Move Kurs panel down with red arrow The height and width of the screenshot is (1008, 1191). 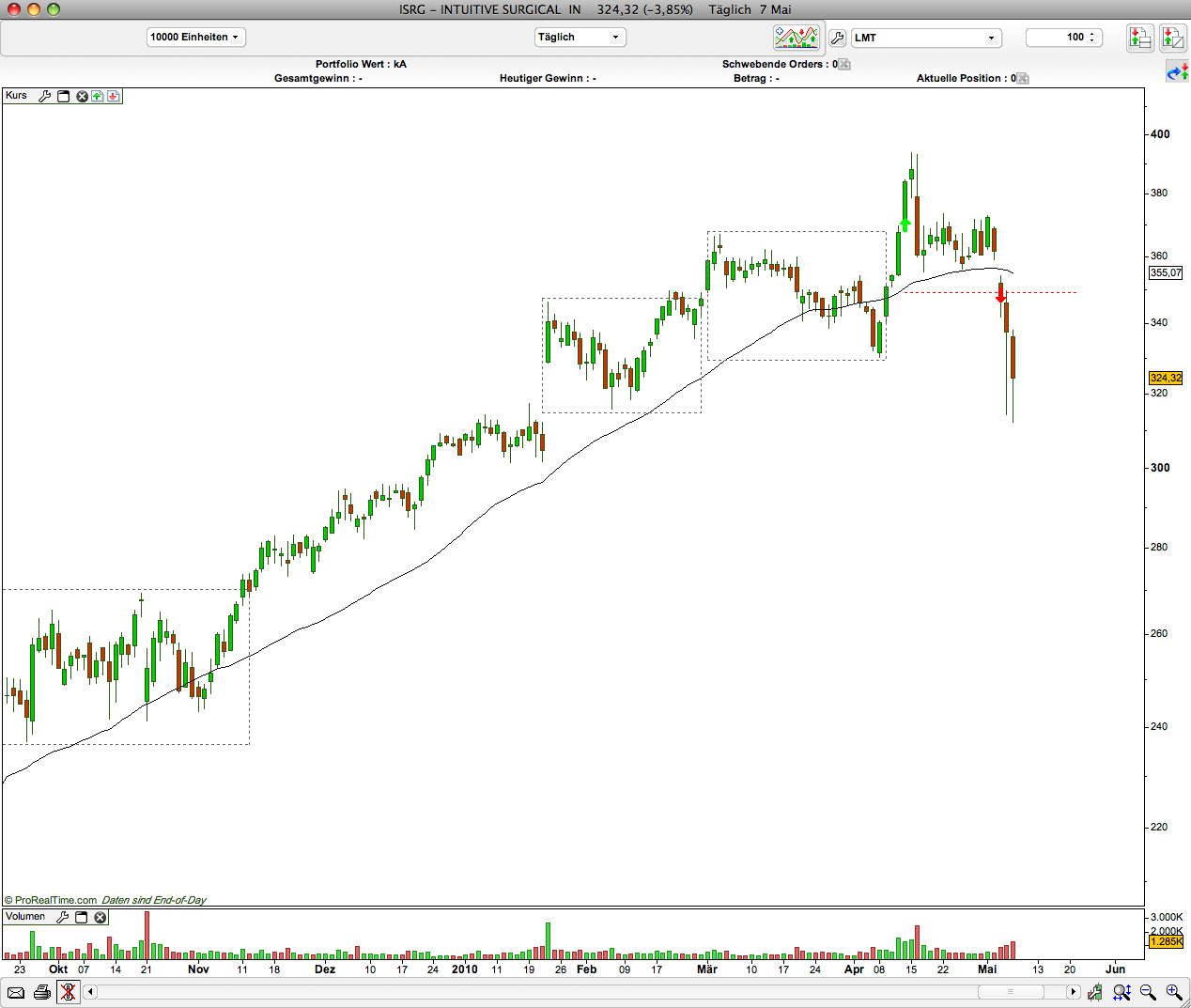[113, 96]
